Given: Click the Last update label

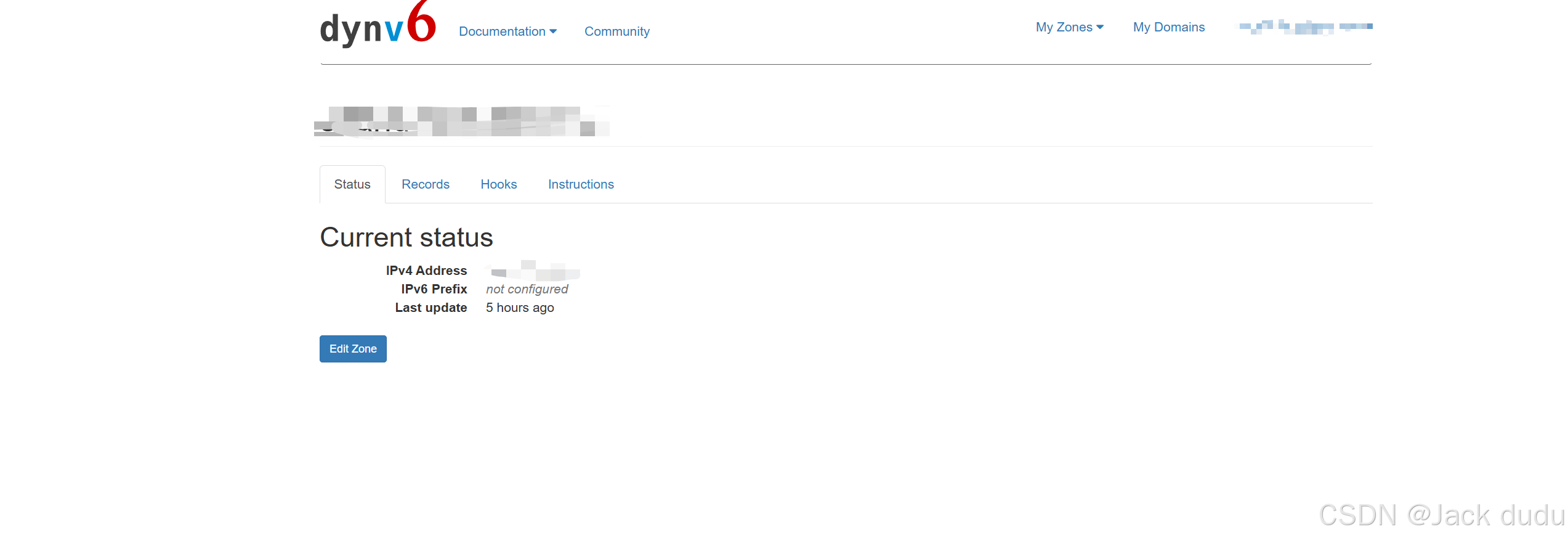Looking at the screenshot, I should tap(431, 308).
